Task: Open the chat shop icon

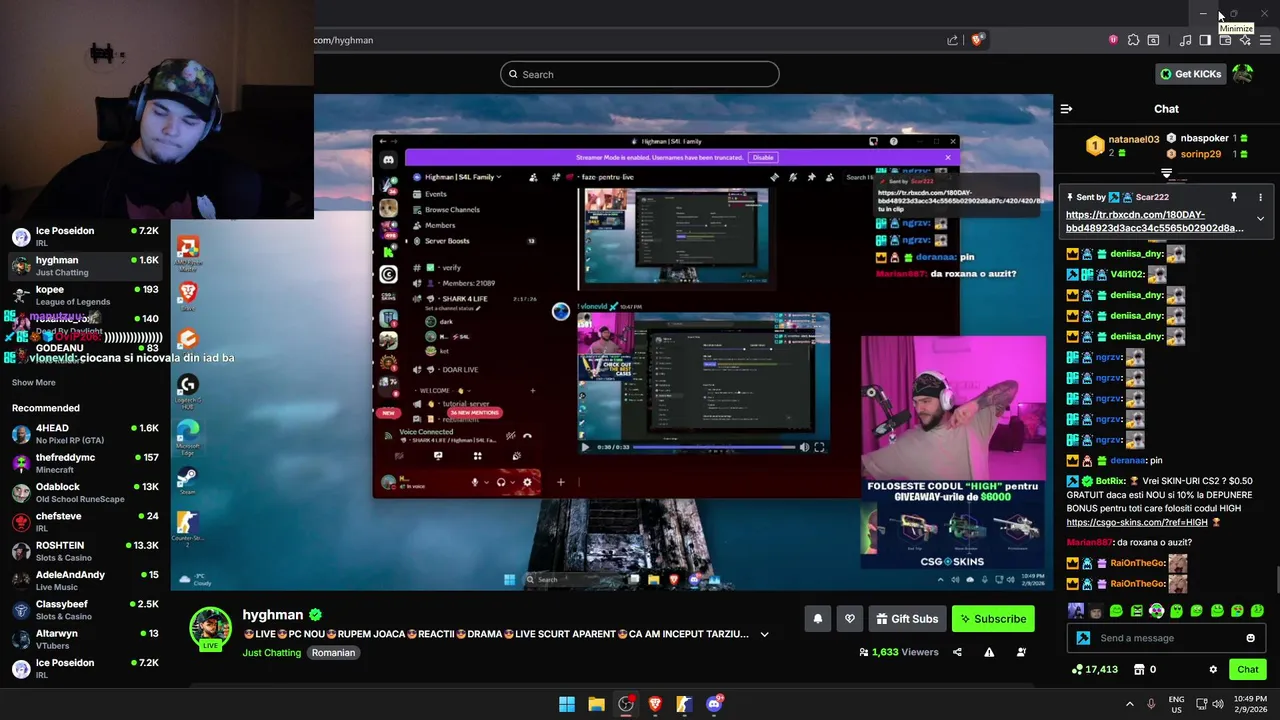Action: [1139, 669]
